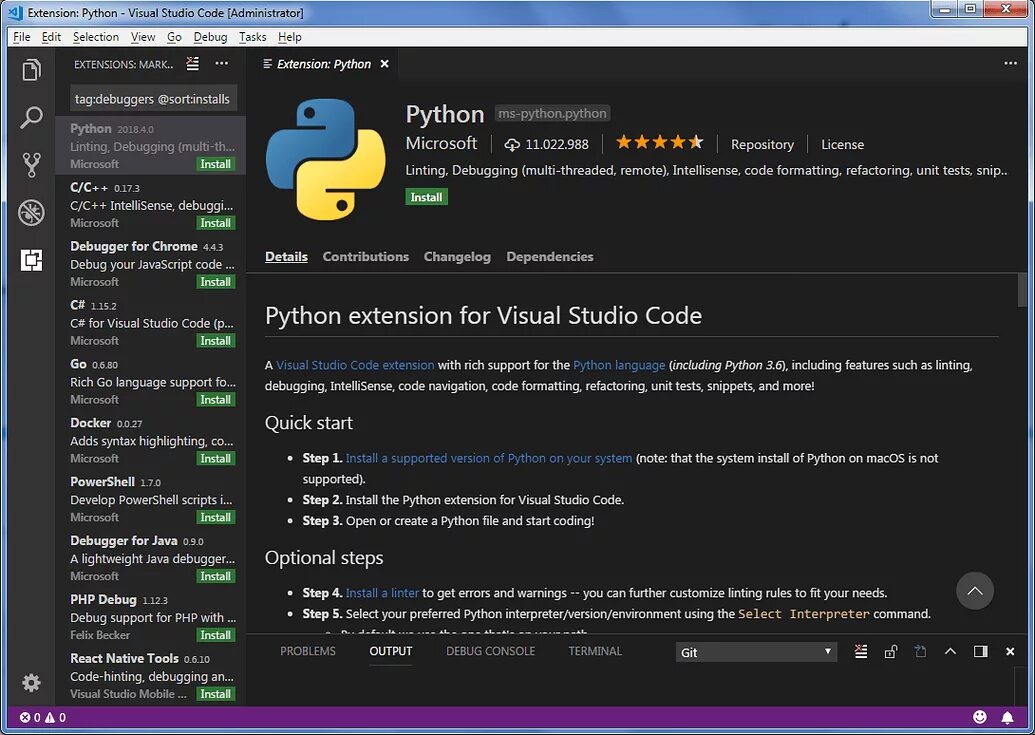Open the notifications bell in status bar
Viewport: 1035px width, 735px height.
(x=1008, y=717)
